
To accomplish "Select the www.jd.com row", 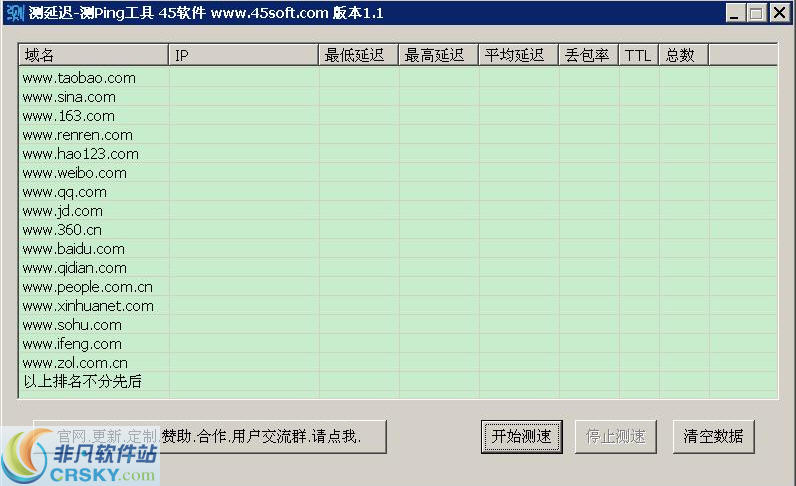I will [x=398, y=211].
